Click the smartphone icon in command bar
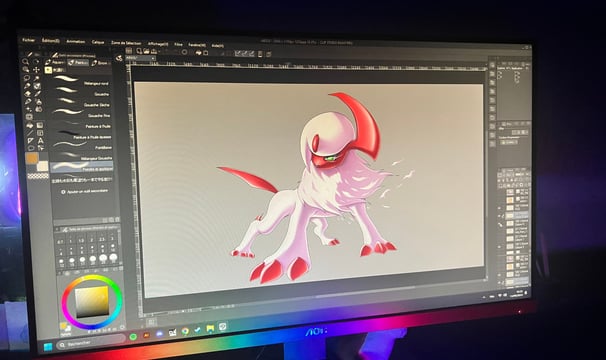Image resolution: width=606 pixels, height=360 pixels. pos(260,54)
